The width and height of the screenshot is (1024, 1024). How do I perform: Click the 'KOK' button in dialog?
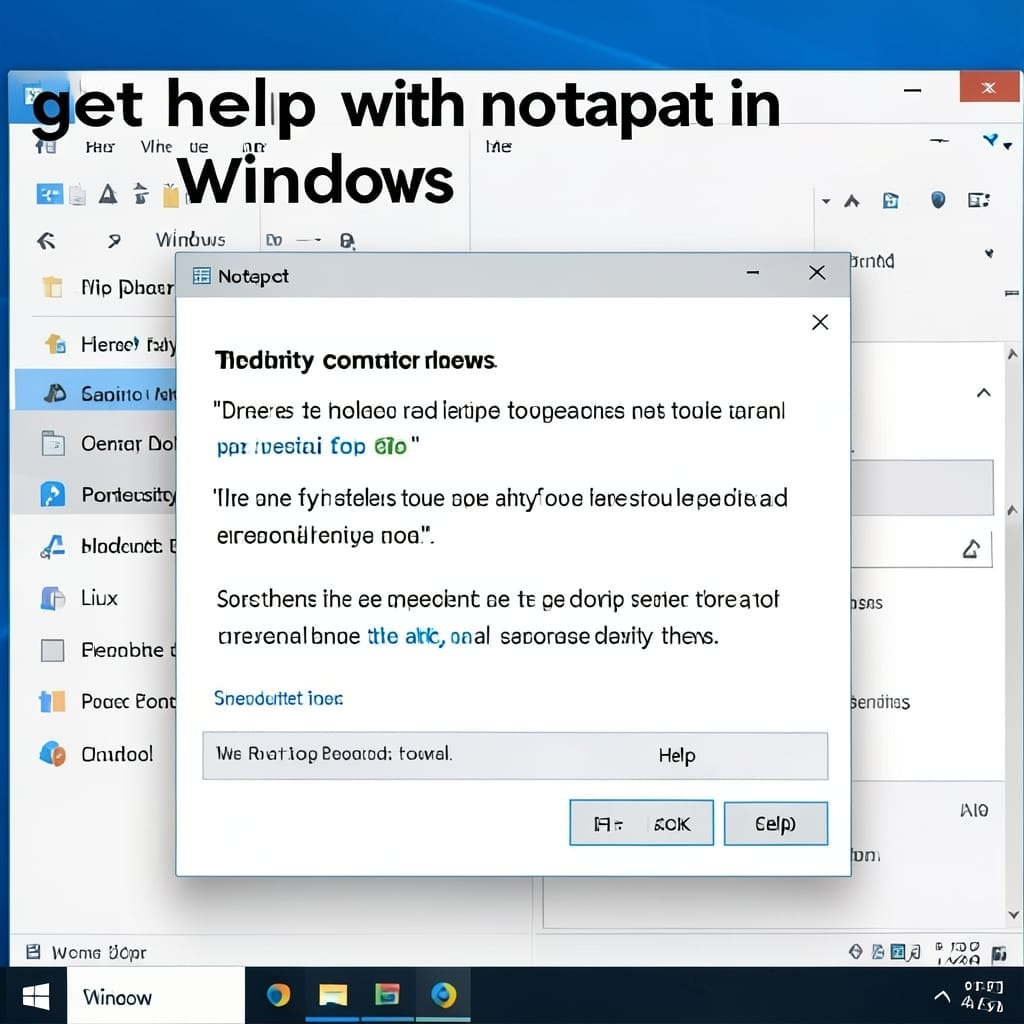click(641, 824)
